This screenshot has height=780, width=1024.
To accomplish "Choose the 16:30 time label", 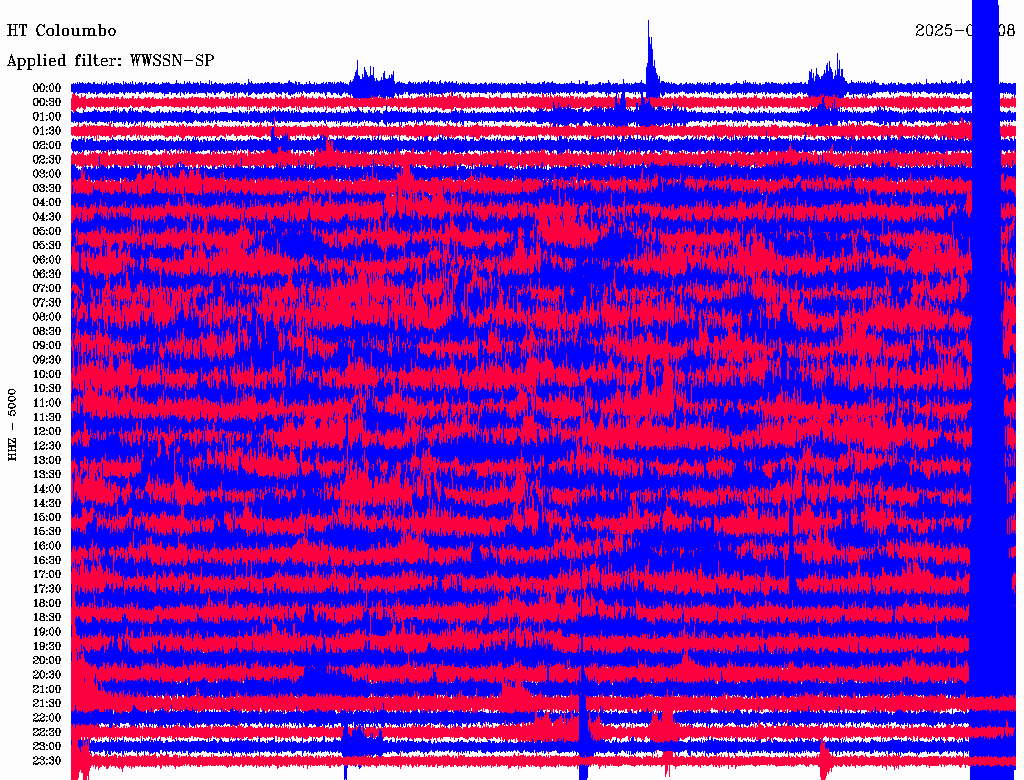I will [47, 561].
